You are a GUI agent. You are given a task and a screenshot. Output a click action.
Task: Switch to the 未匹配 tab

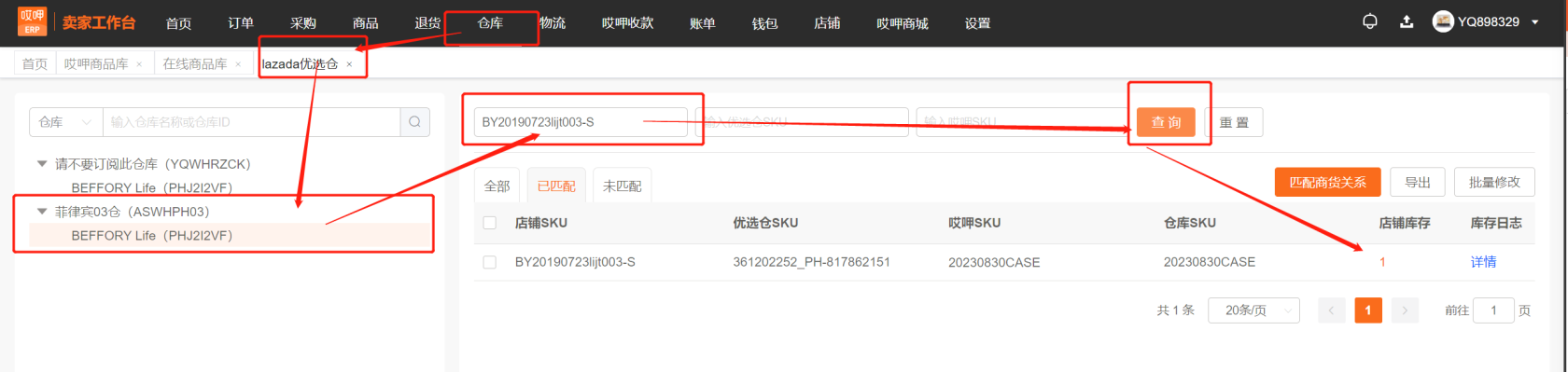pyautogui.click(x=622, y=186)
